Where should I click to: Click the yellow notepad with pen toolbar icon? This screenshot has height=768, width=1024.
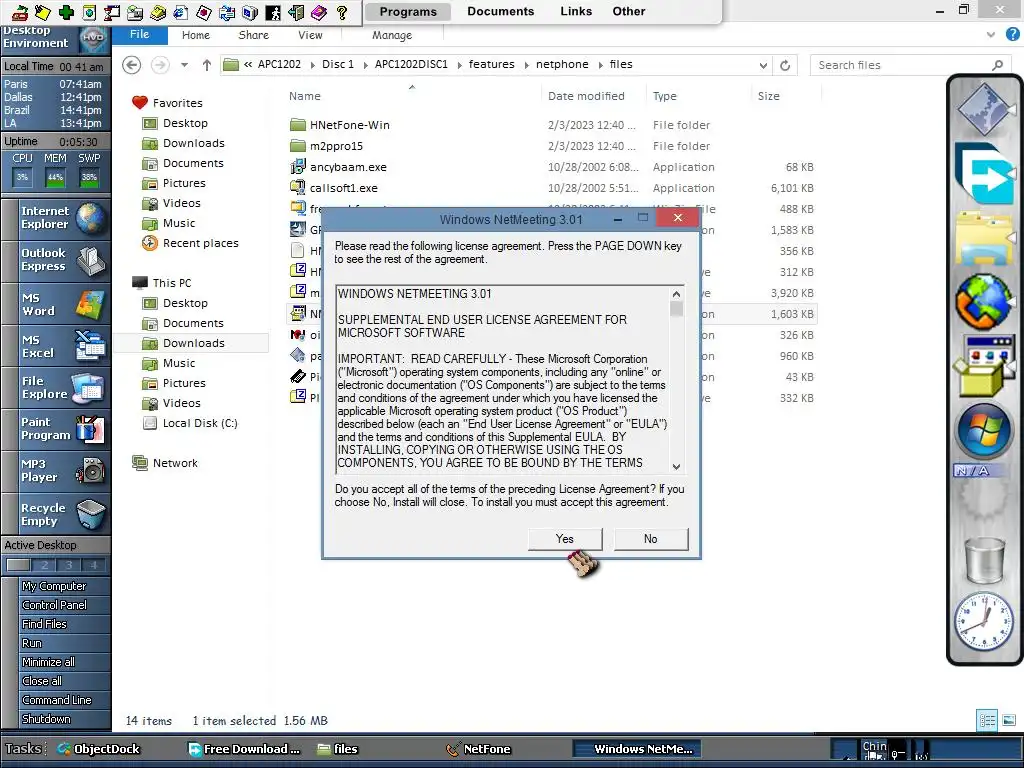coord(43,12)
